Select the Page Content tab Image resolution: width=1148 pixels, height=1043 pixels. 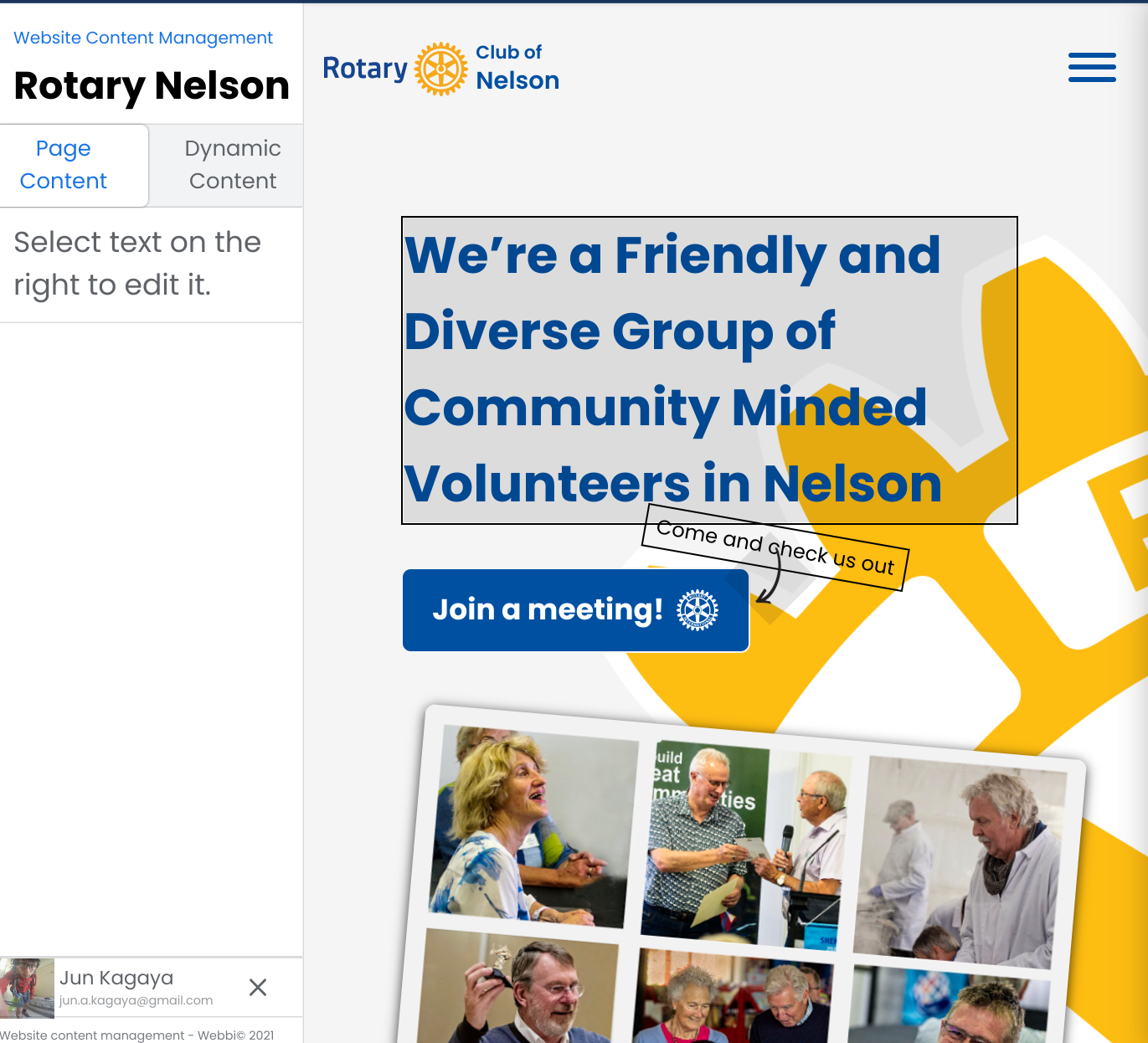point(64,165)
